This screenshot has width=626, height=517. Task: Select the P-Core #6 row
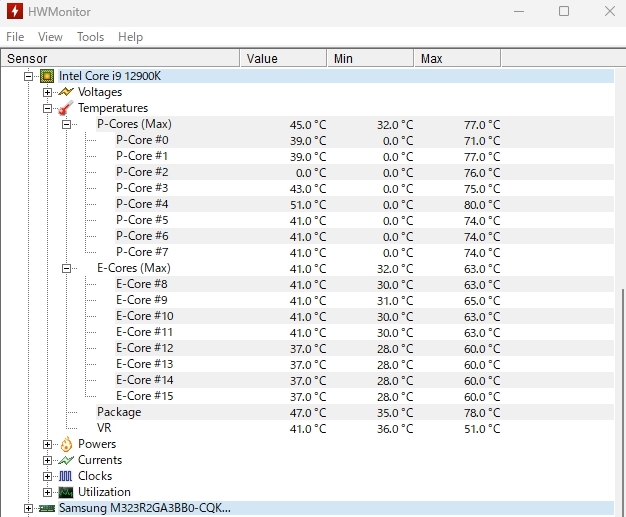coord(364,236)
